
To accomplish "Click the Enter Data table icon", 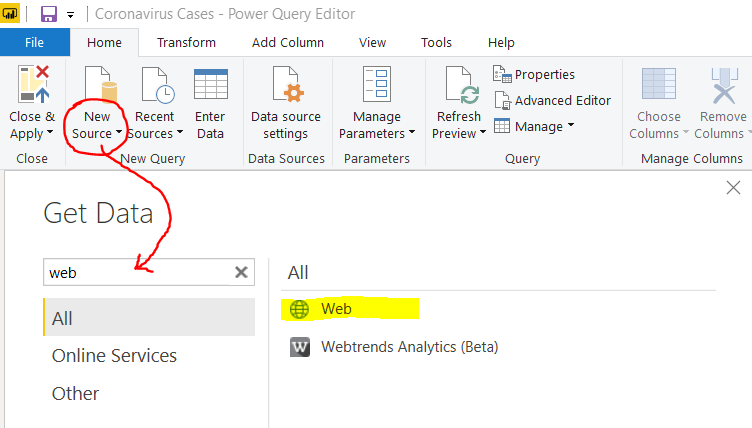I will [x=211, y=84].
